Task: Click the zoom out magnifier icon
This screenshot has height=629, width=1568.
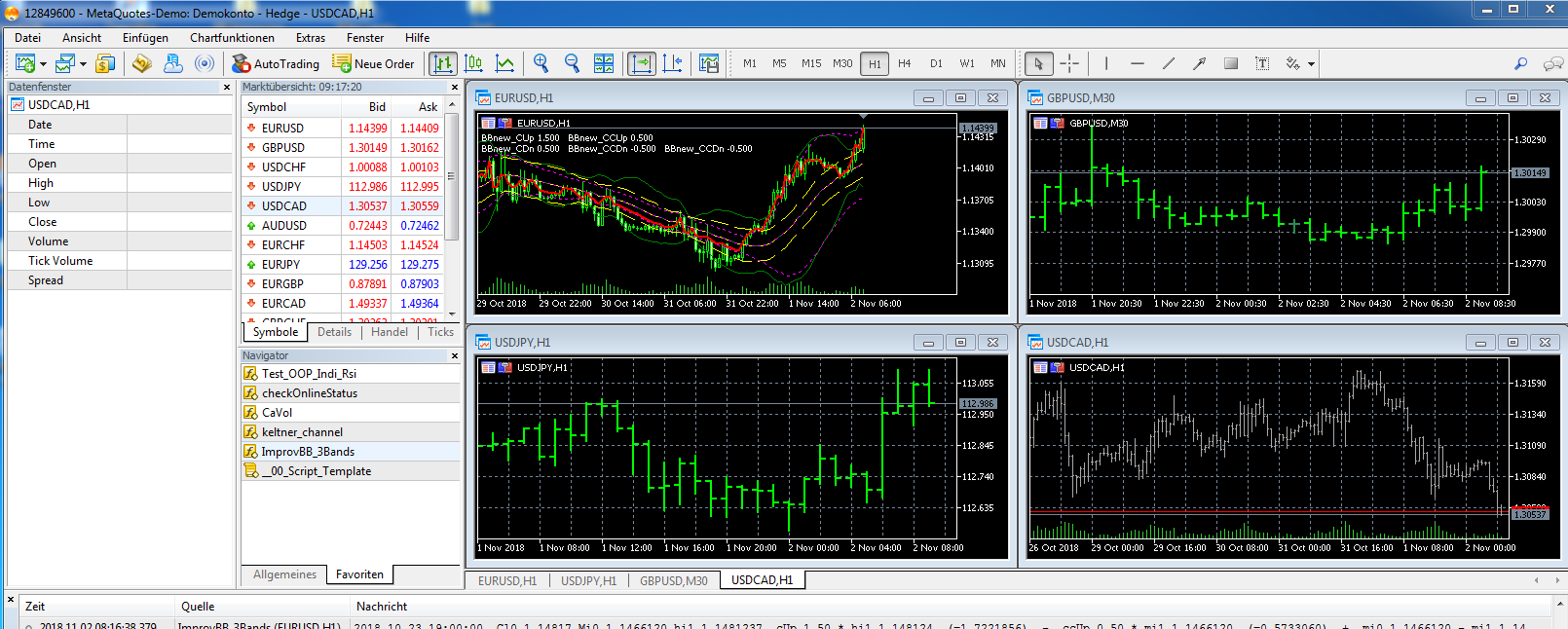Action: coord(573,63)
